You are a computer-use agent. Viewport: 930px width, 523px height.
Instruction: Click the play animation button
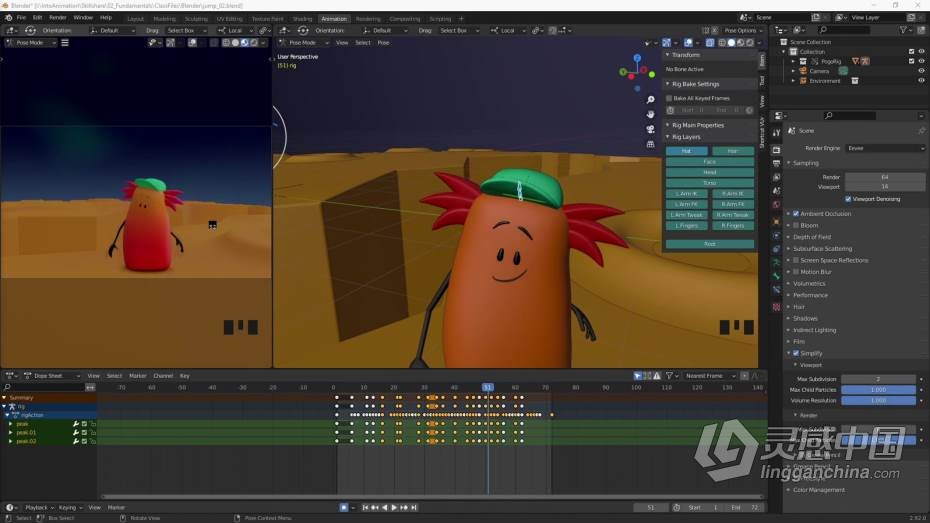pyautogui.click(x=394, y=508)
